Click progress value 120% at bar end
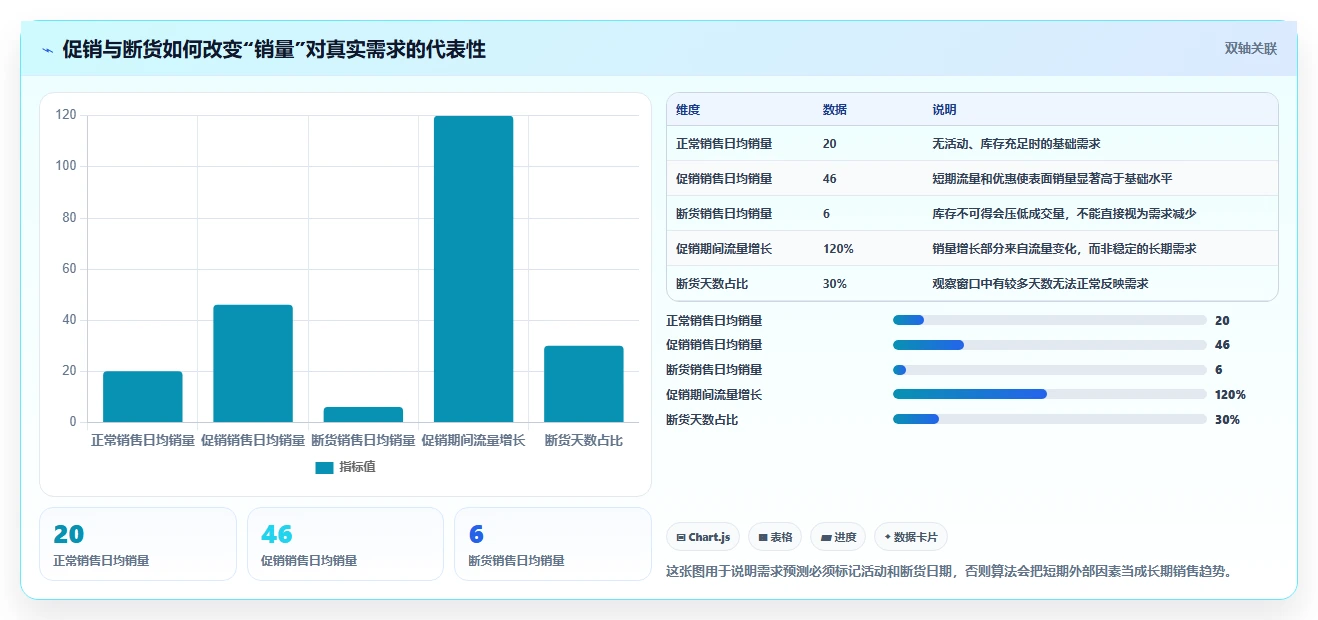The image size is (1318, 620). pyautogui.click(x=1230, y=395)
